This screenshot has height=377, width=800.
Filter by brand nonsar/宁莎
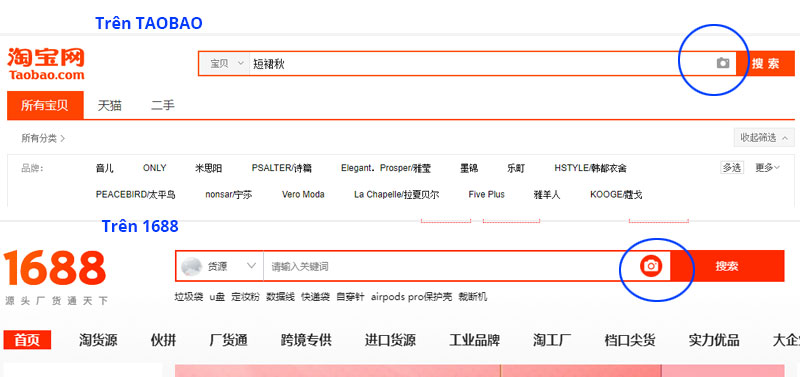[229, 194]
